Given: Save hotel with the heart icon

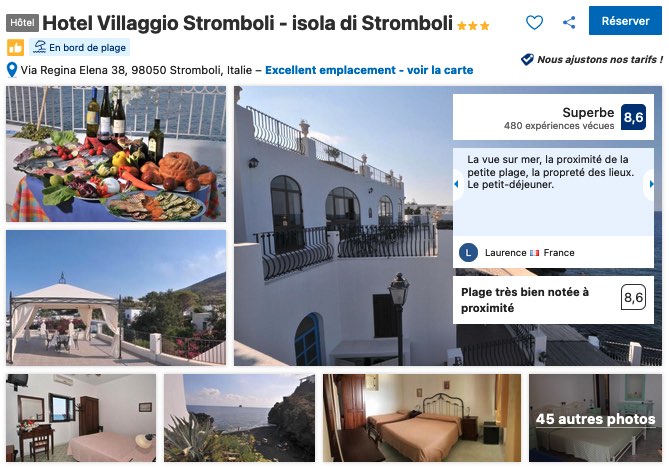Looking at the screenshot, I should click(534, 22).
